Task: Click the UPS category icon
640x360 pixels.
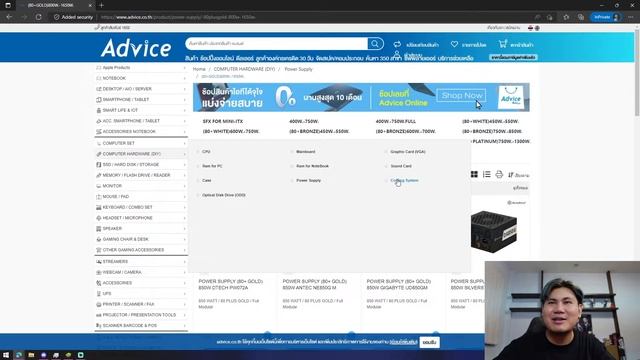Action: 98,293
